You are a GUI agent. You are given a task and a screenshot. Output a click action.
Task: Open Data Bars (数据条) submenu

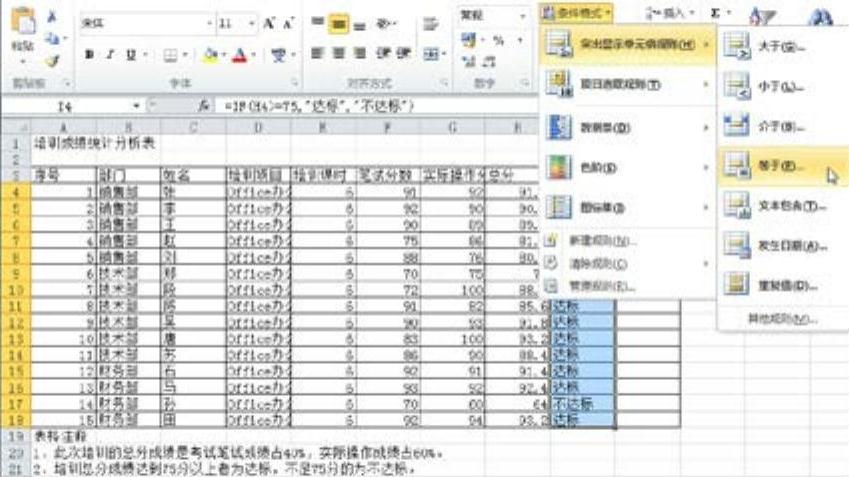pyautogui.click(x=628, y=128)
